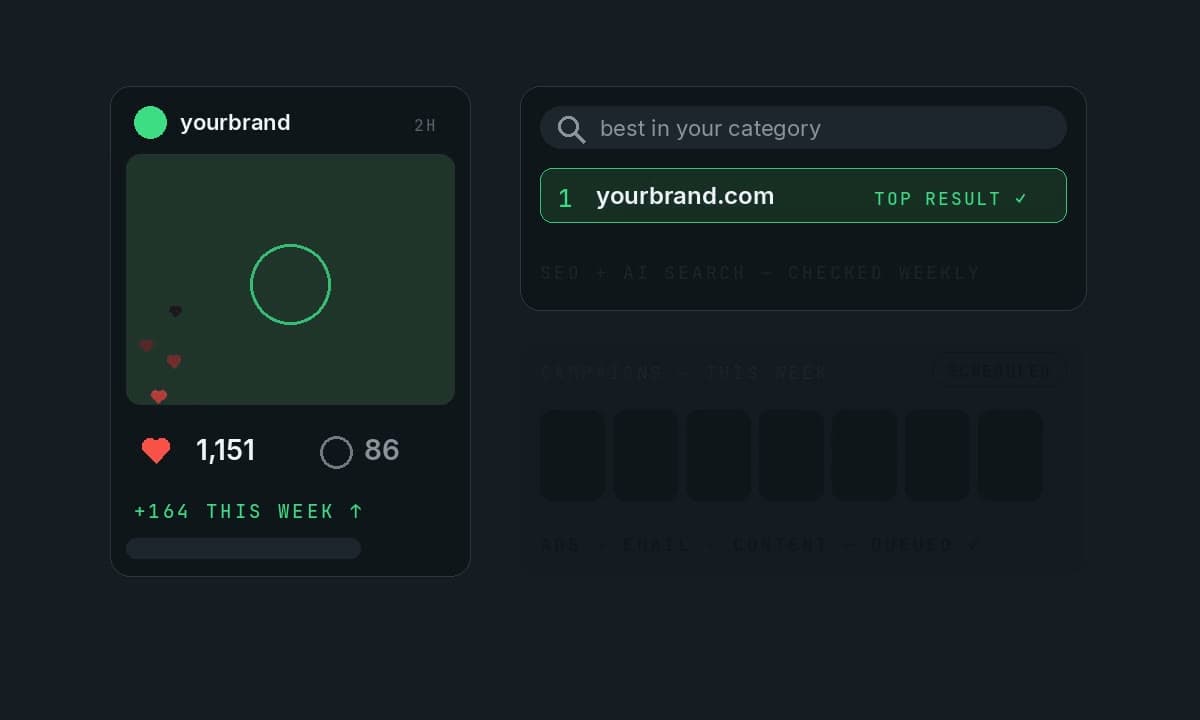Click "SEO + AI SEARCH — CHECKED WEEKLY" caption

point(760,272)
